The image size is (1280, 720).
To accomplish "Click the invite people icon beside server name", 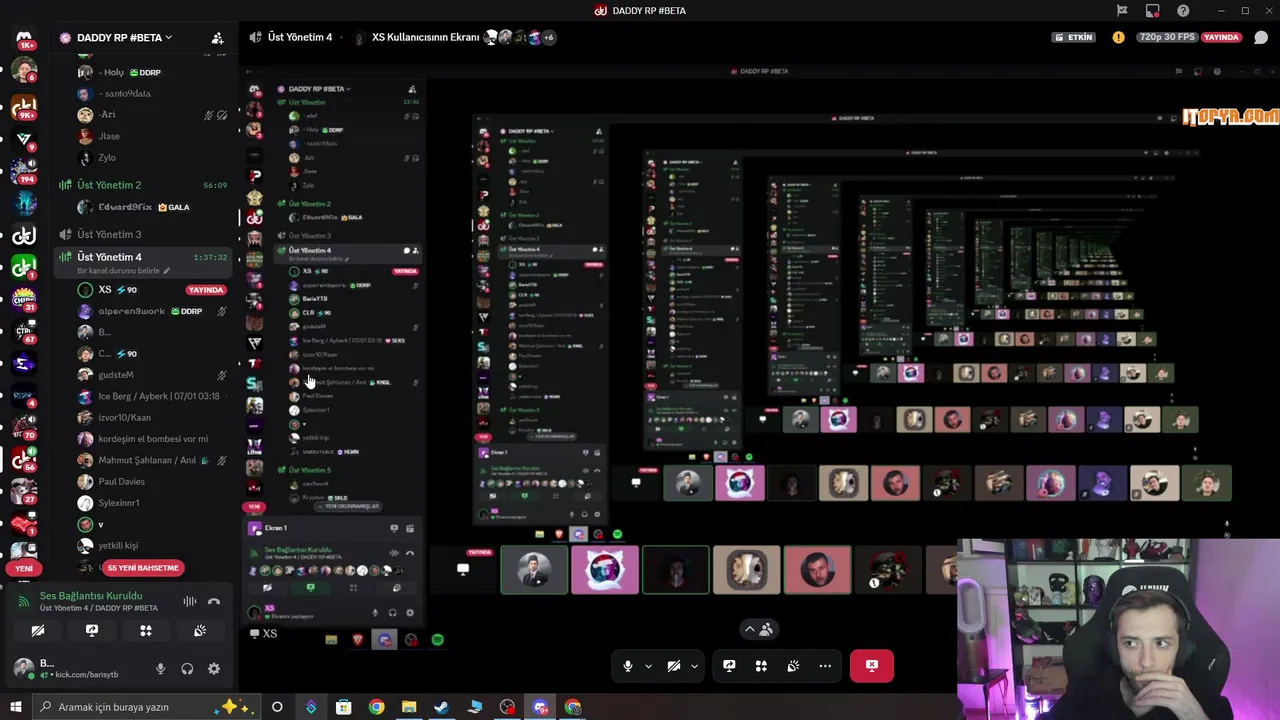I will (217, 38).
